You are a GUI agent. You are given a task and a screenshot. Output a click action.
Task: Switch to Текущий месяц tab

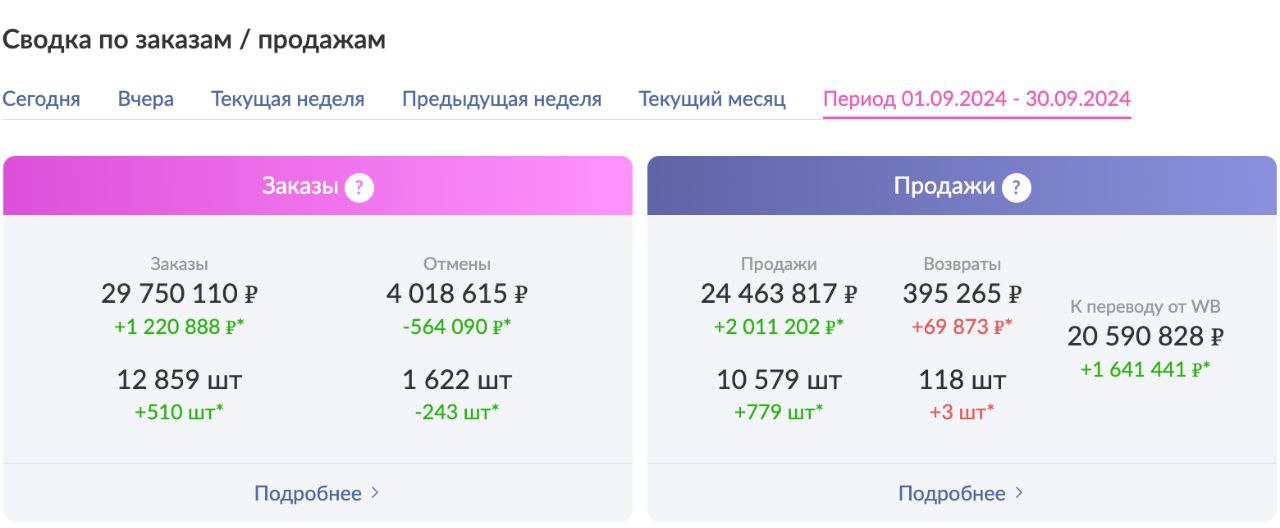click(712, 99)
